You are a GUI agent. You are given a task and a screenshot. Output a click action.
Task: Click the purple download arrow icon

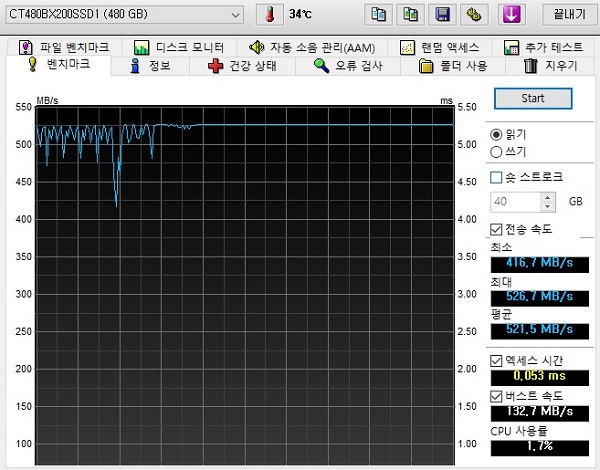[x=512, y=15]
